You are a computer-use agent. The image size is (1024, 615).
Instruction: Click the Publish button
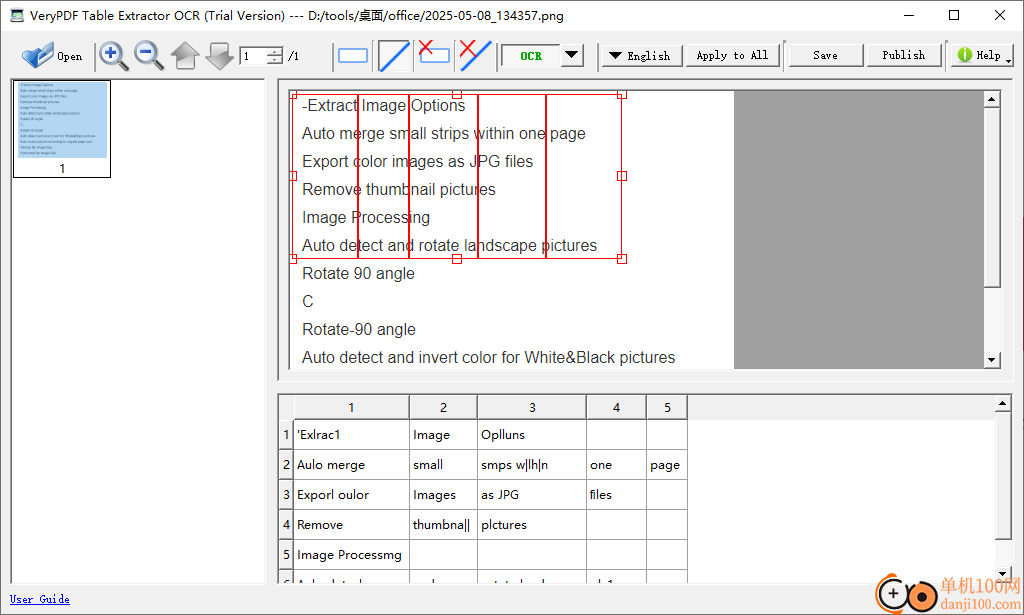[x=904, y=55]
